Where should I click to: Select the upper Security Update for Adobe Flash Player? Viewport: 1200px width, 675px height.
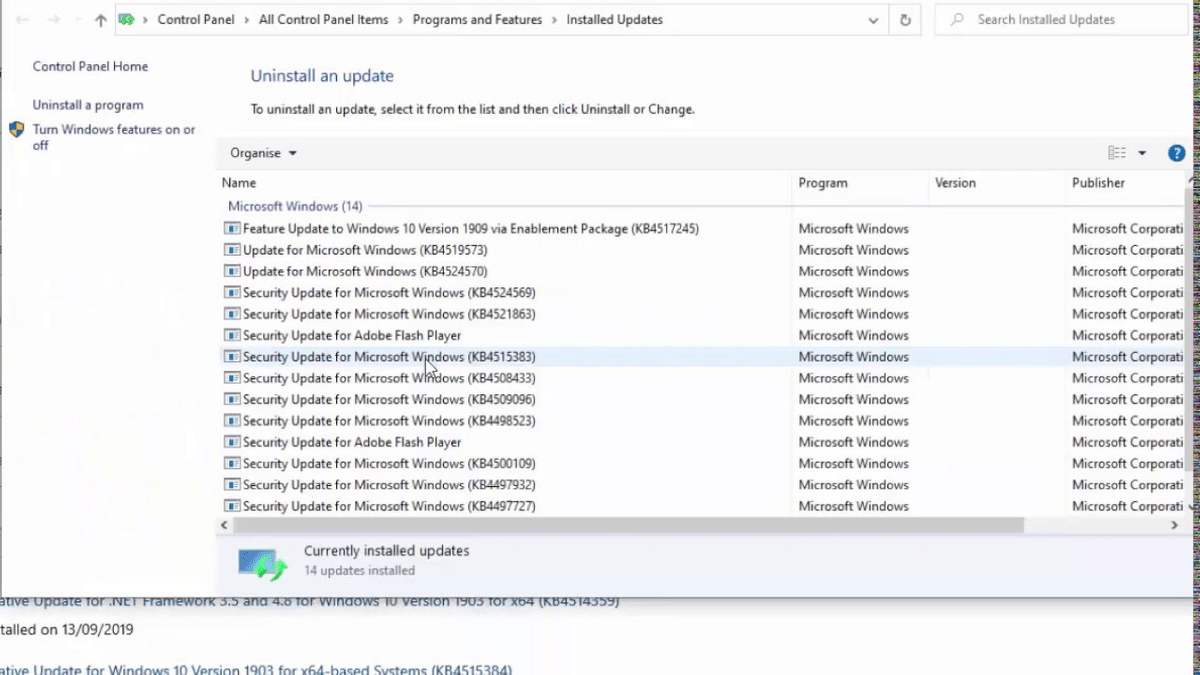click(352, 336)
